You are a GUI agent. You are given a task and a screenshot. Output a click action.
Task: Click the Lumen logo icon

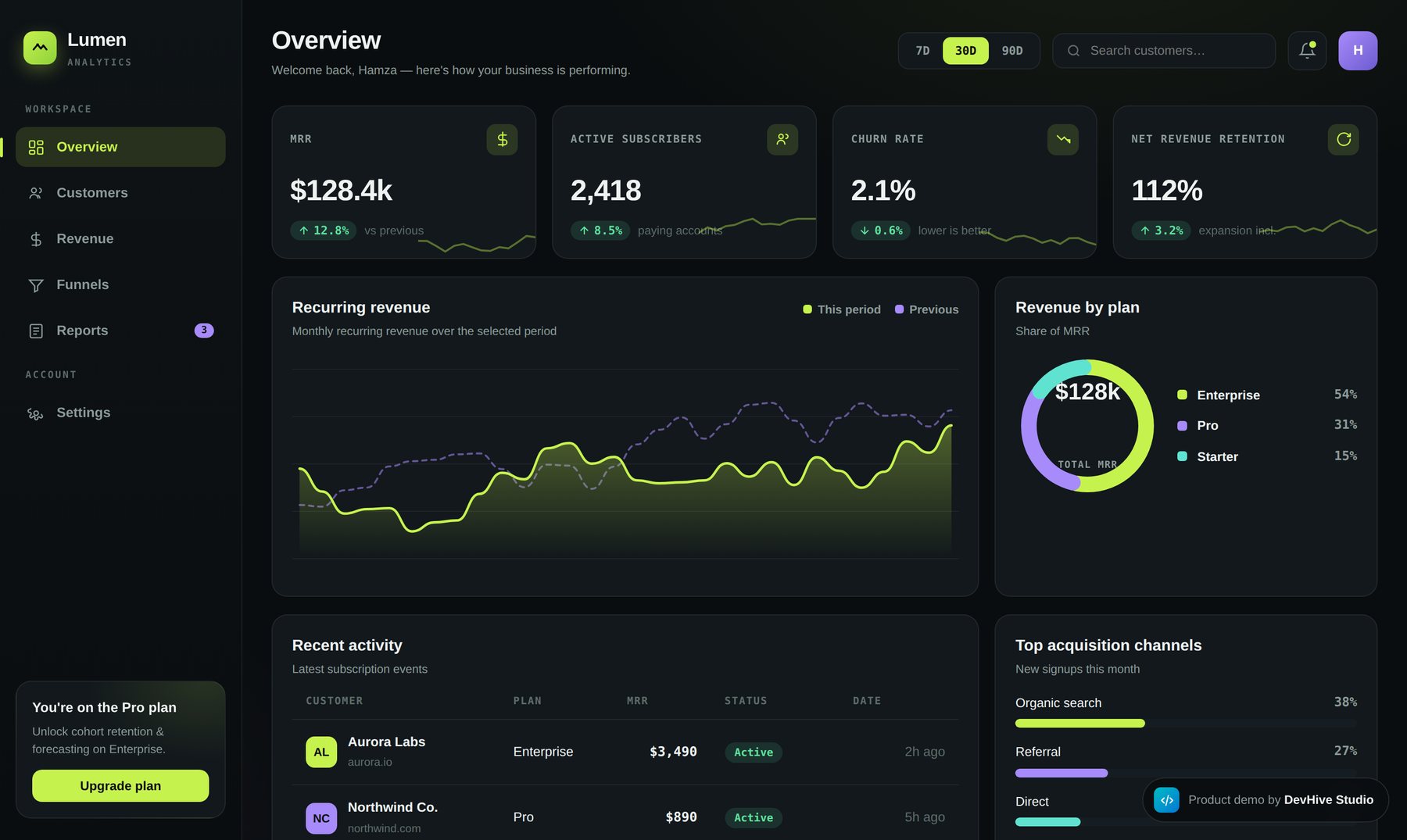point(40,48)
